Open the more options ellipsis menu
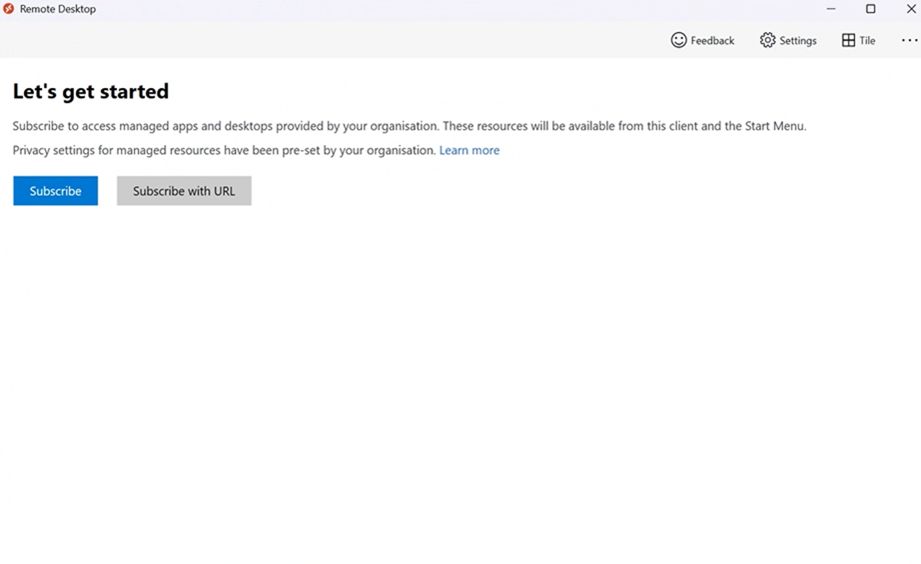Viewport: 921px width, 564px height. 908,40
